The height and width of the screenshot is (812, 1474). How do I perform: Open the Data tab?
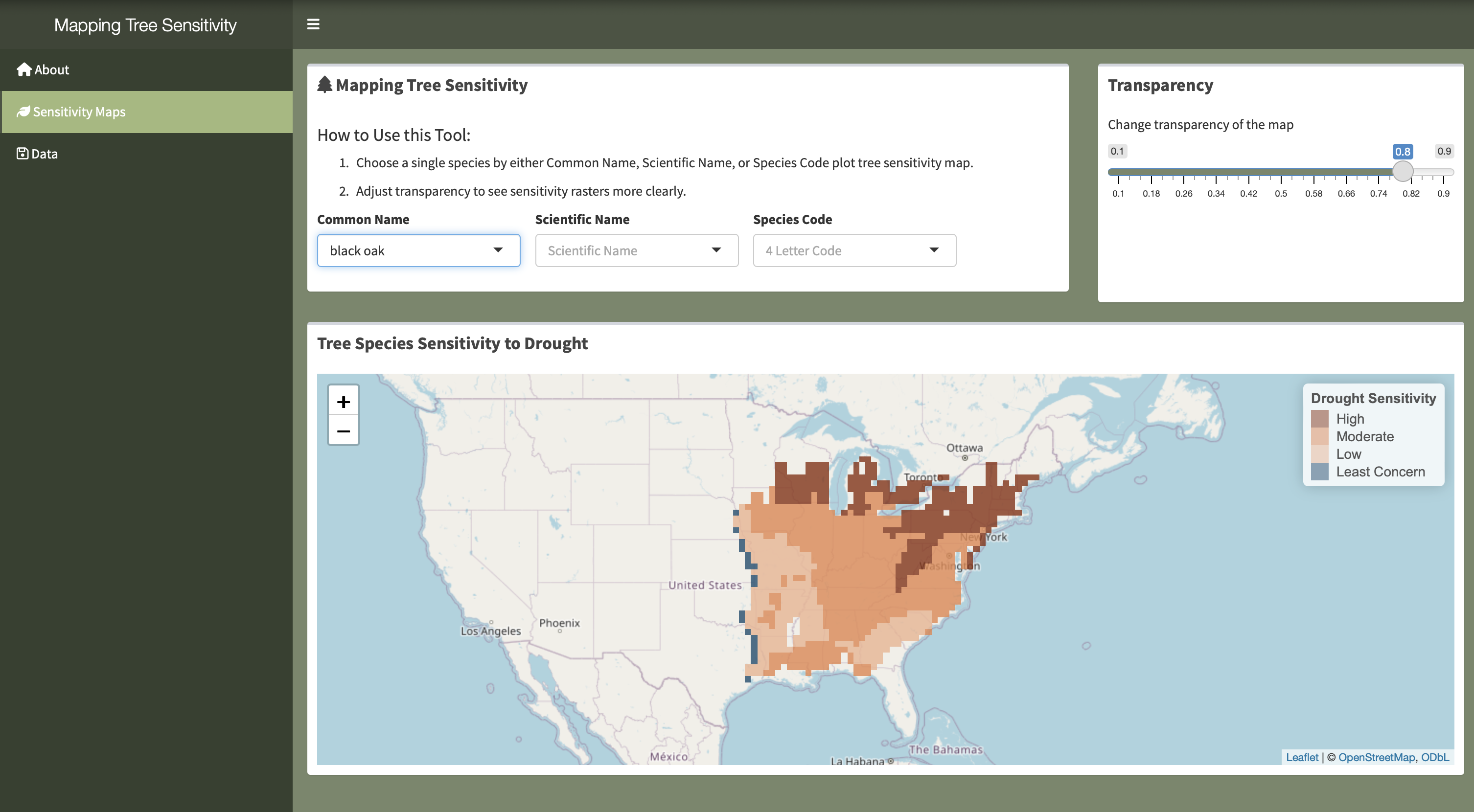coord(147,154)
